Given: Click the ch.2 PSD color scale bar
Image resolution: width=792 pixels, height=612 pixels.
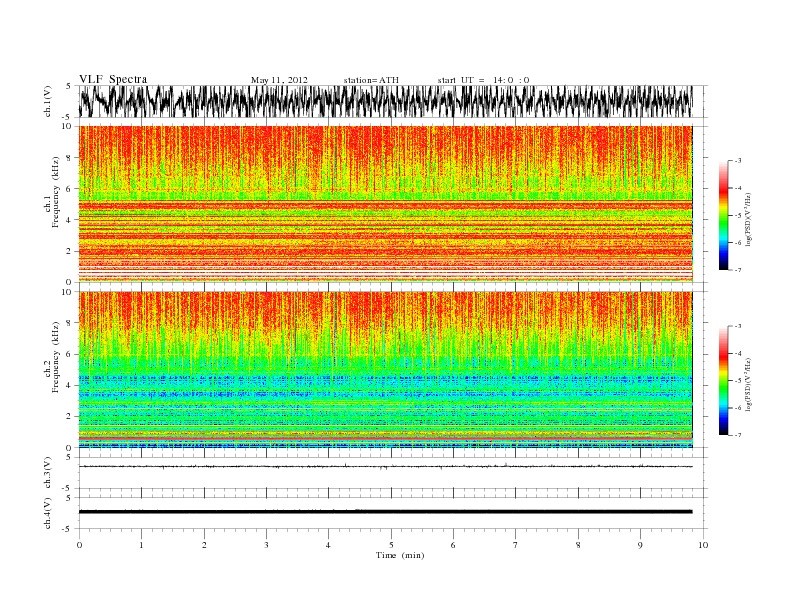Looking at the screenshot, I should coord(724,380).
